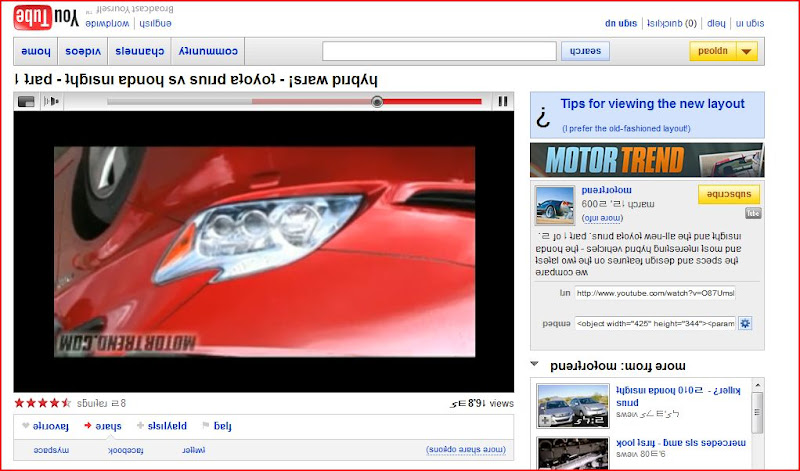Click the small Tube badge under subscribe

753,213
